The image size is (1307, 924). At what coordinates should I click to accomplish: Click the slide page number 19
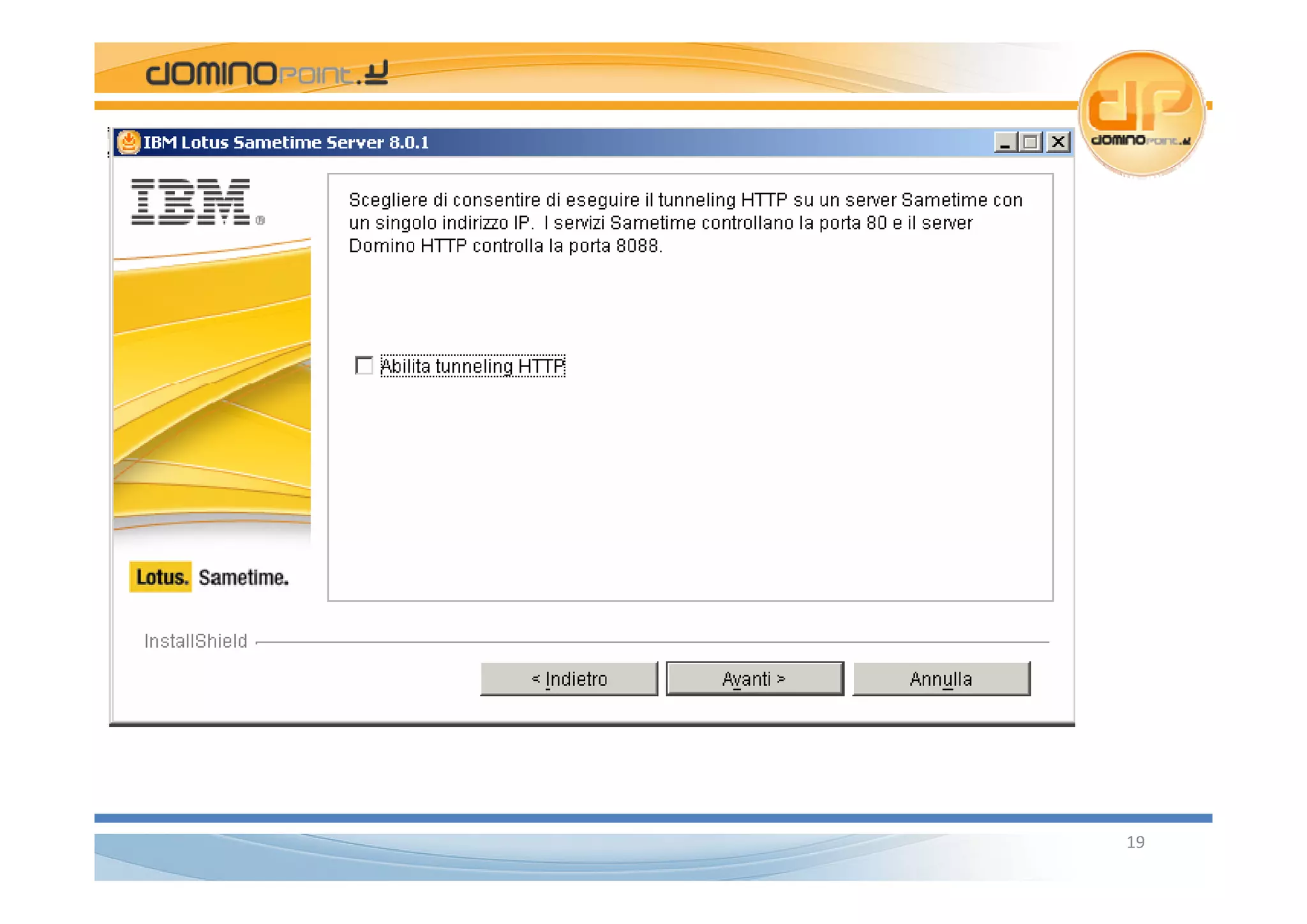coord(1135,842)
